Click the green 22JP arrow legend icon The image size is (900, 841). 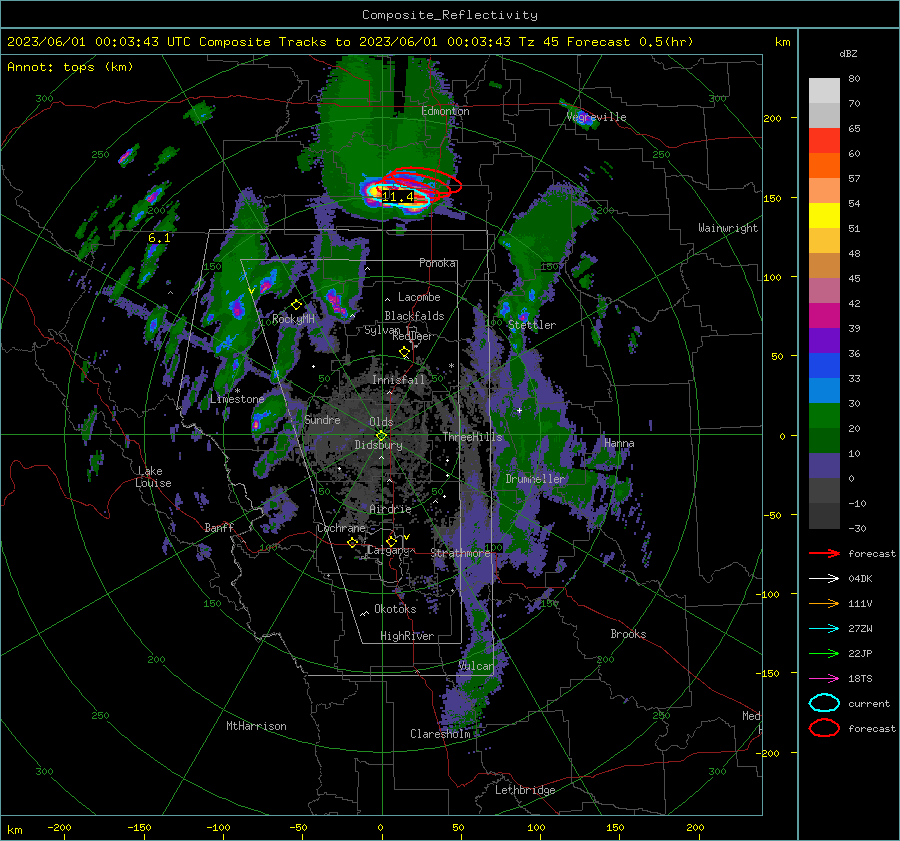pos(824,653)
